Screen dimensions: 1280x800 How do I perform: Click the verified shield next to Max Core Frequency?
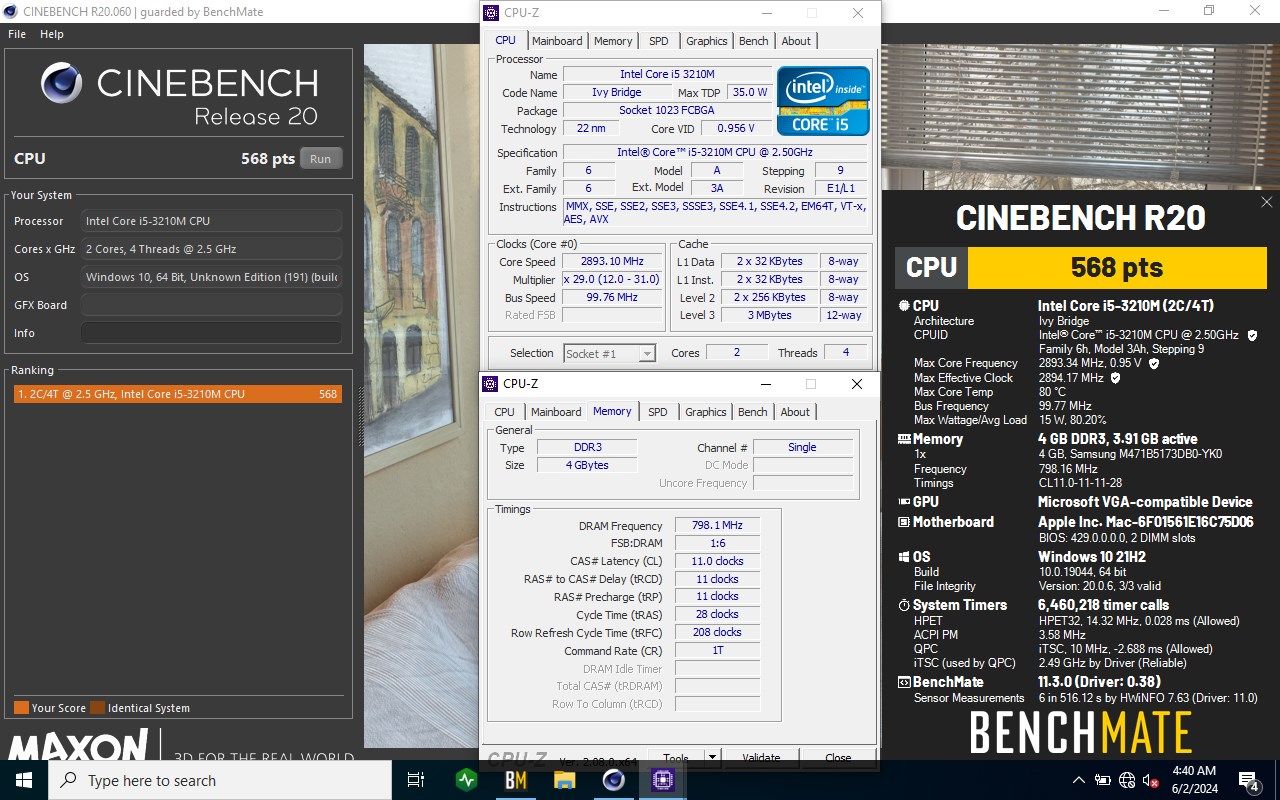(x=1154, y=363)
